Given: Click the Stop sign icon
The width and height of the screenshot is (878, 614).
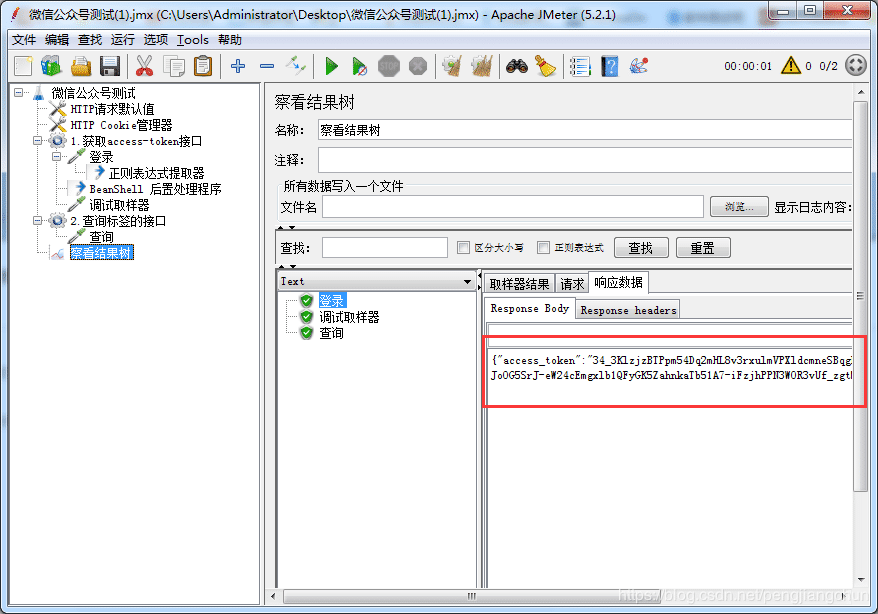Looking at the screenshot, I should click(389, 66).
